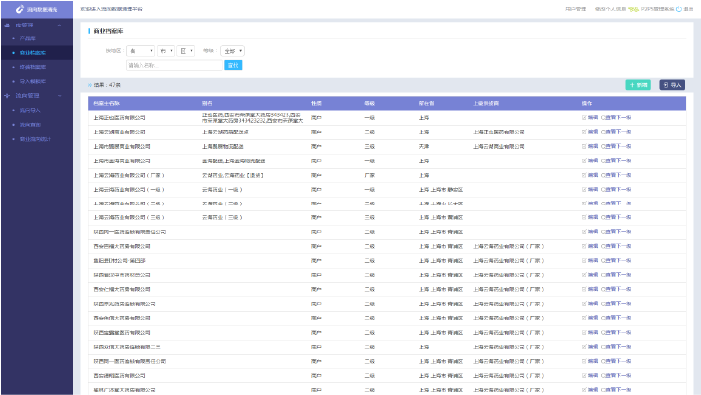Open 产品库 in the sidebar

28,38
